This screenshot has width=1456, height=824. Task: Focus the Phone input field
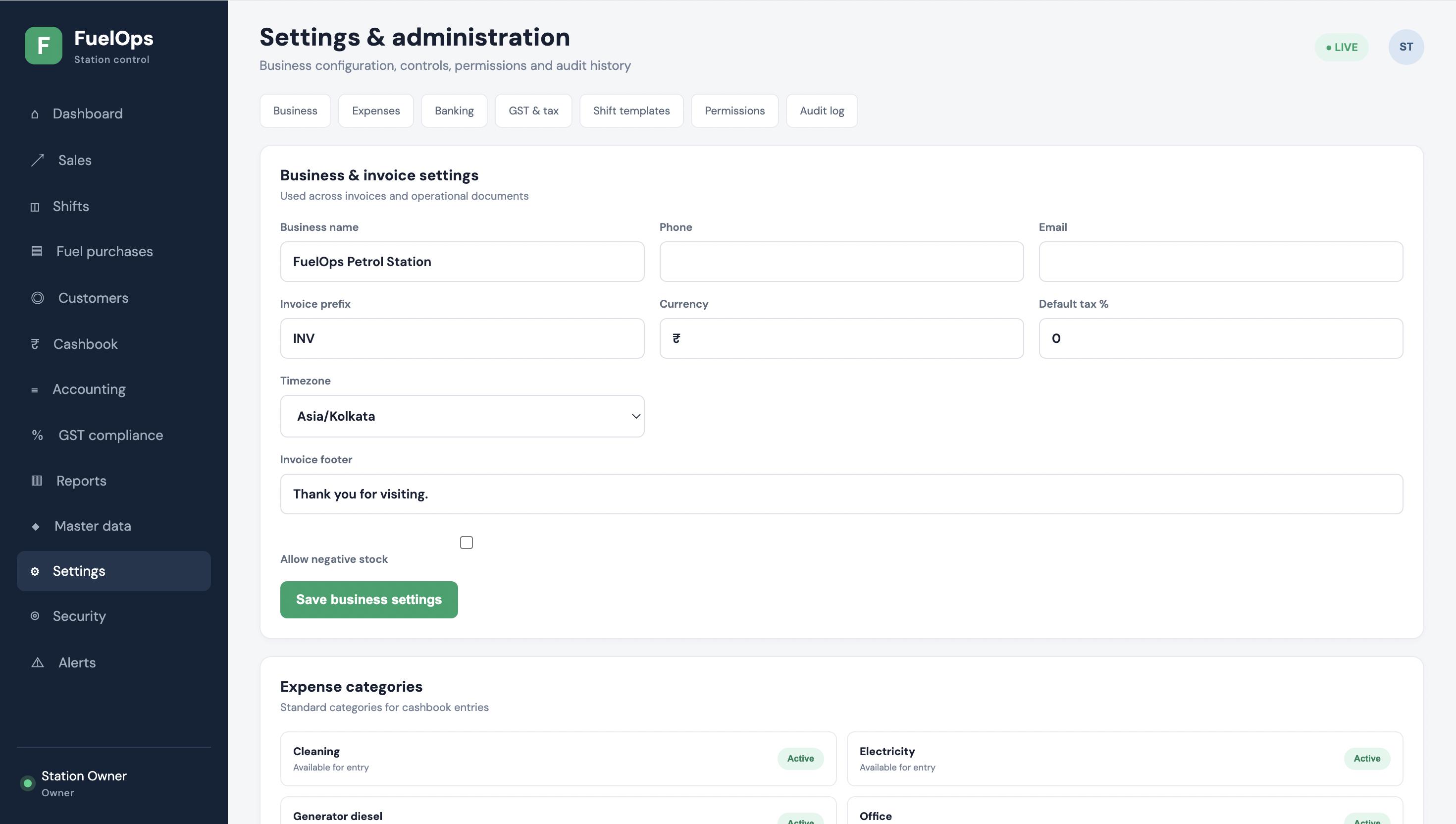841,262
